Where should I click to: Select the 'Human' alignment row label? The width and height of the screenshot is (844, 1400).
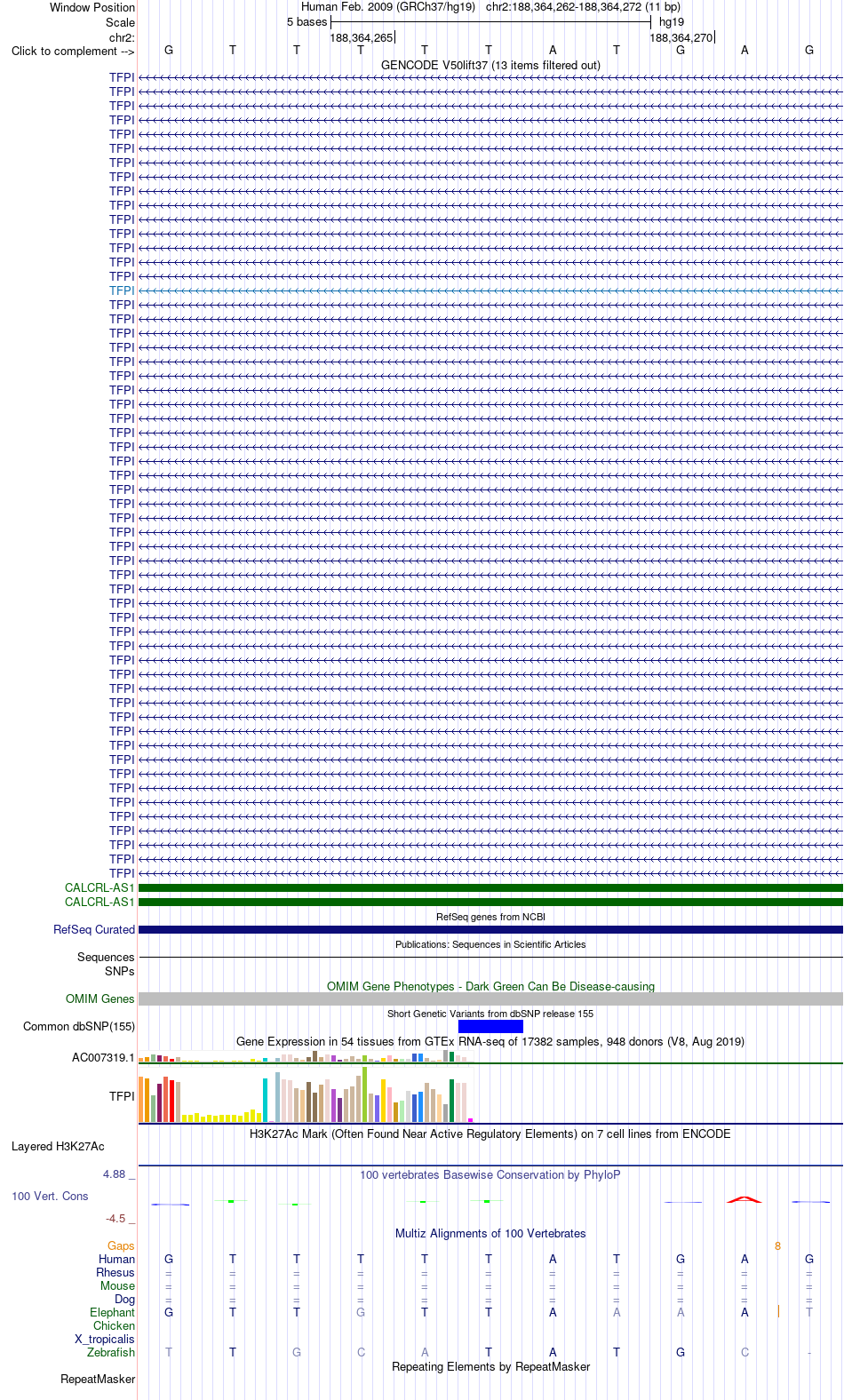(117, 1259)
